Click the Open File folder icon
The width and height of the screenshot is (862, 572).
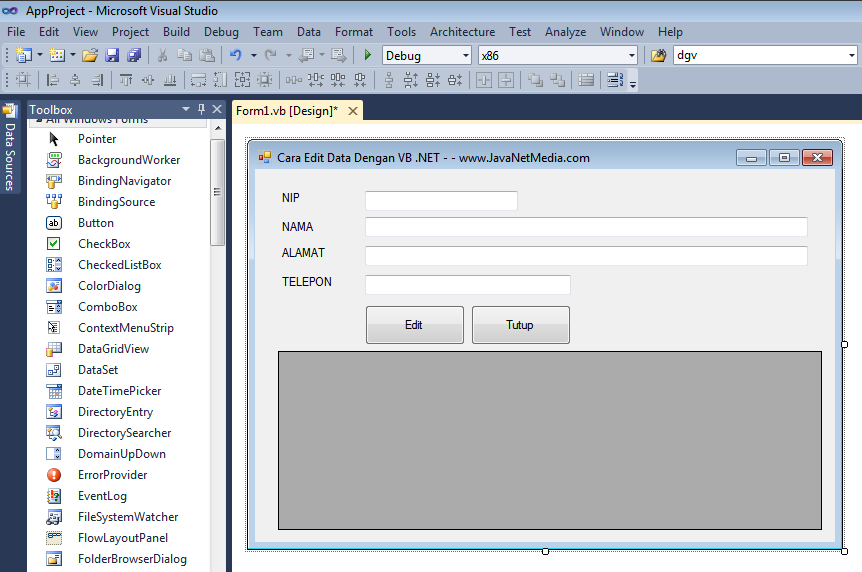[90, 55]
